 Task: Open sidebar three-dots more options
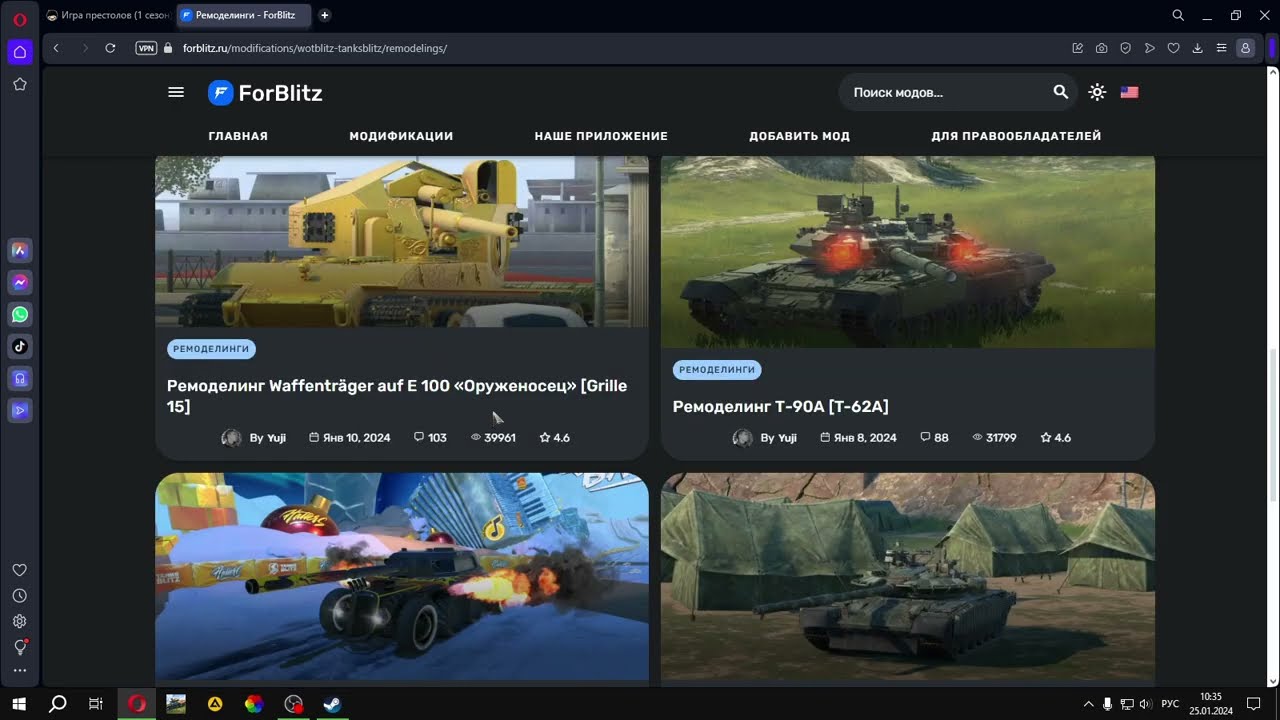click(x=19, y=671)
